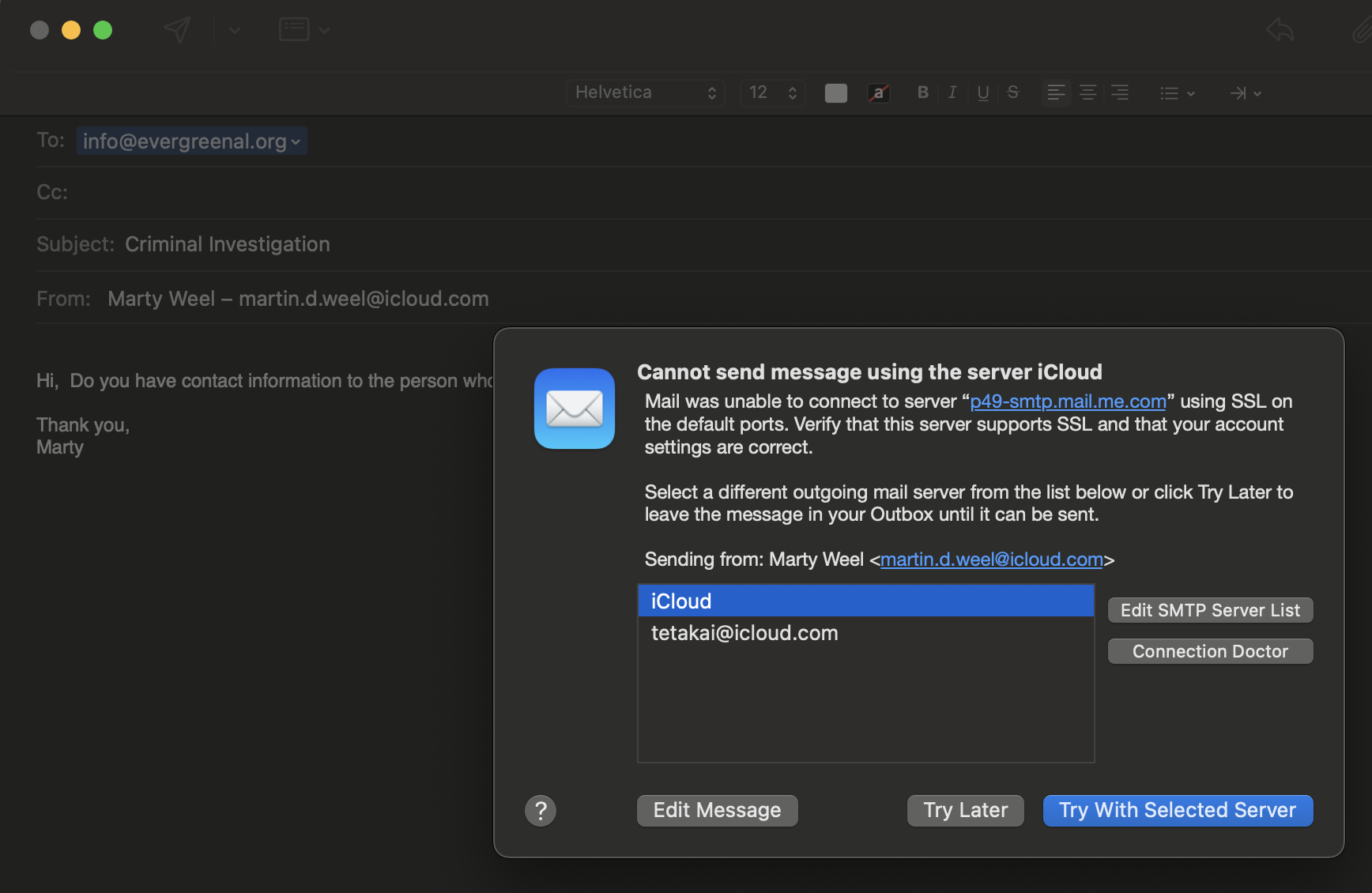The height and width of the screenshot is (893, 1372).
Task: Click the From address Marty Weel
Action: (298, 299)
